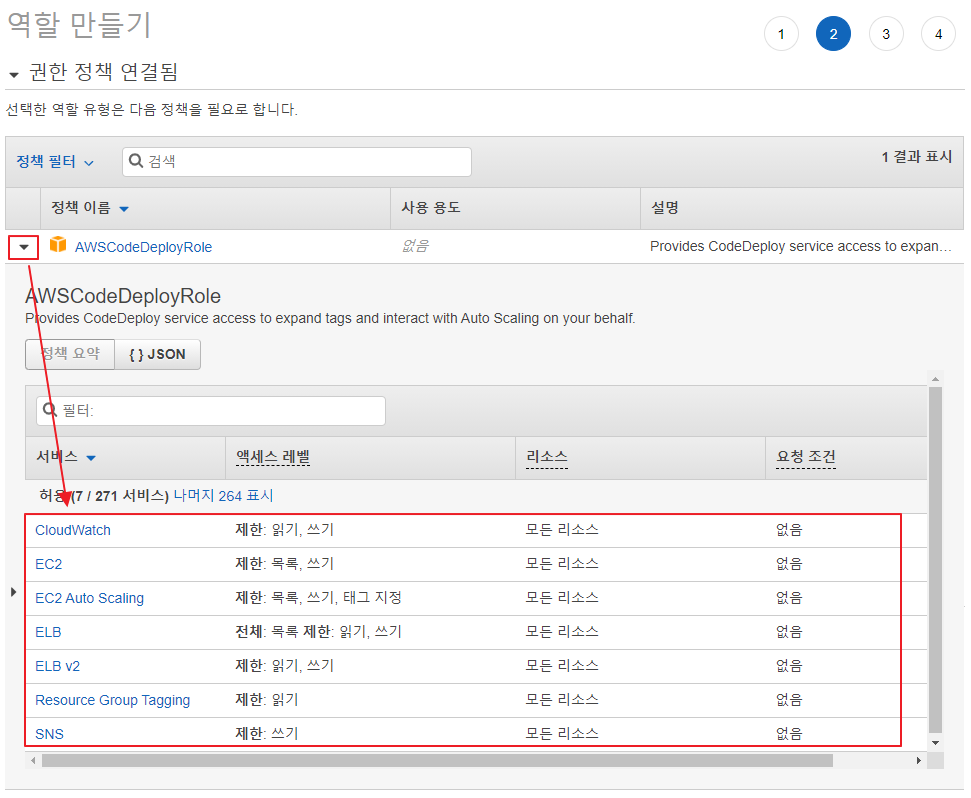Open the CloudWatch service link
This screenshot has width=971, height=798.
coord(72,530)
